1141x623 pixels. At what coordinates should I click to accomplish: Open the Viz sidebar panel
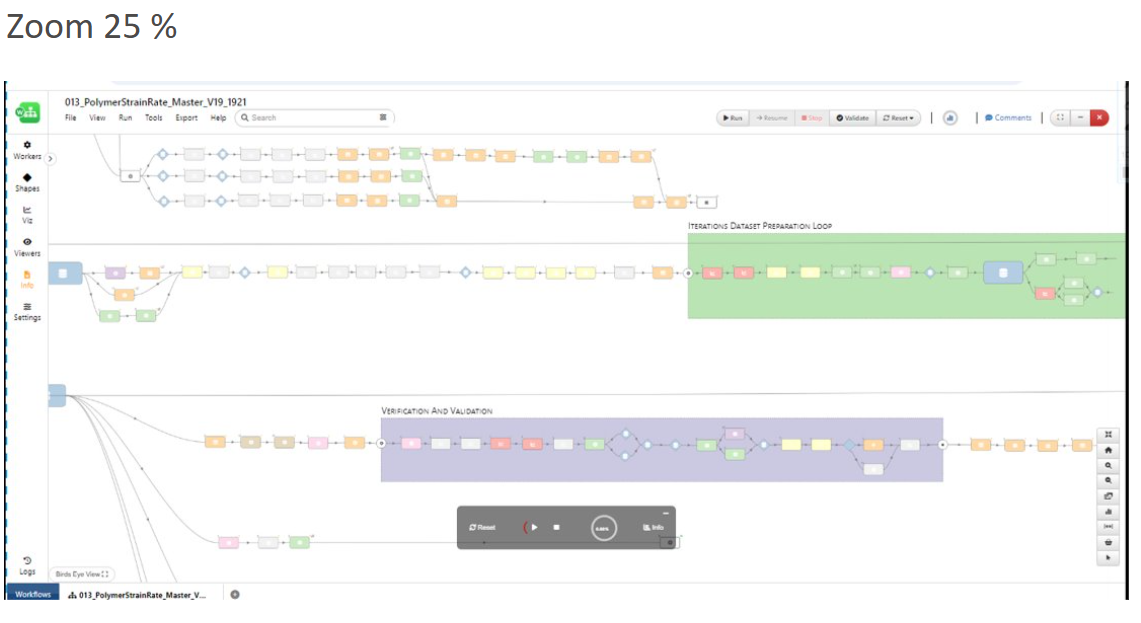[x=27, y=214]
